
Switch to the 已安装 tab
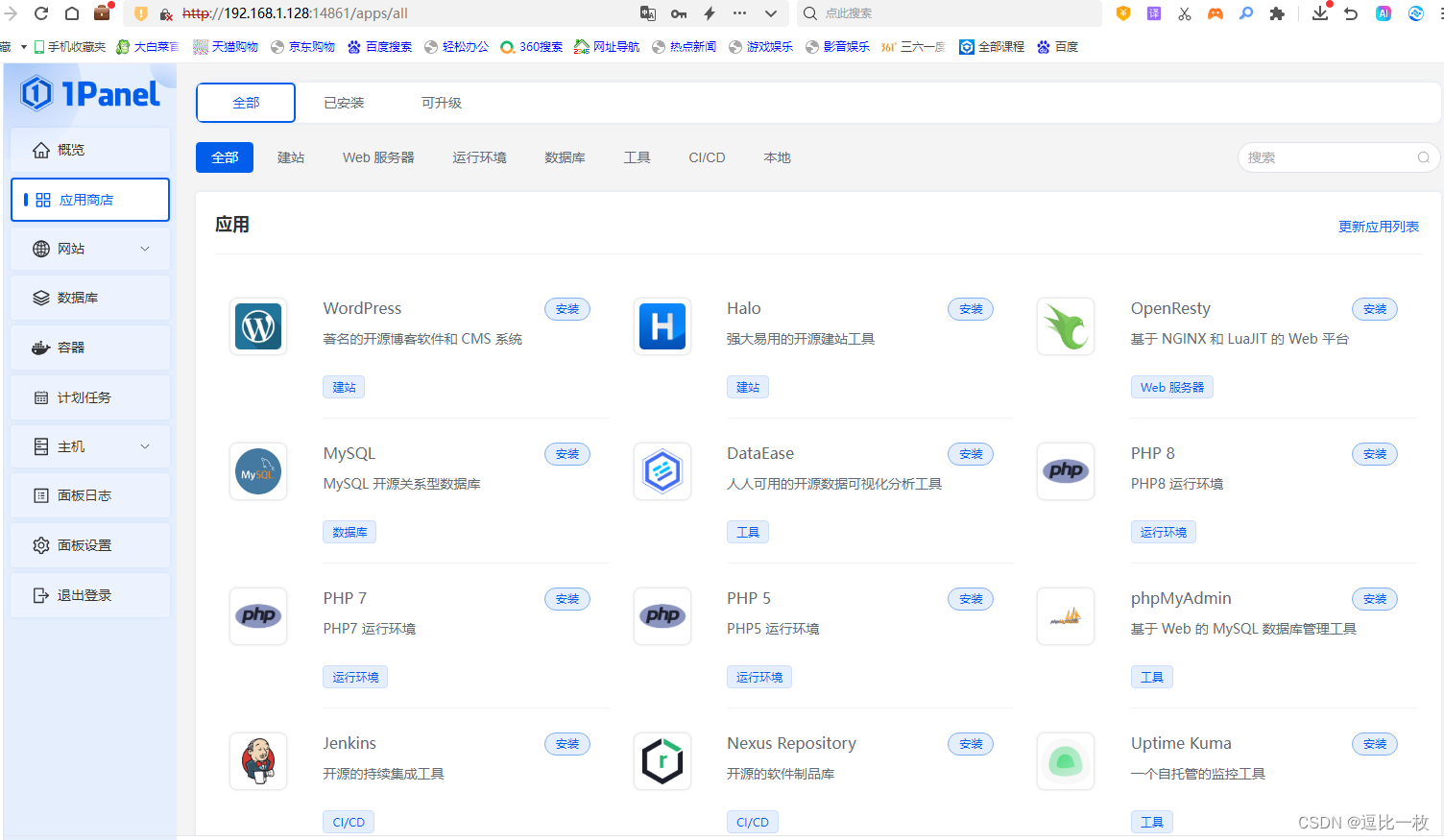point(344,103)
